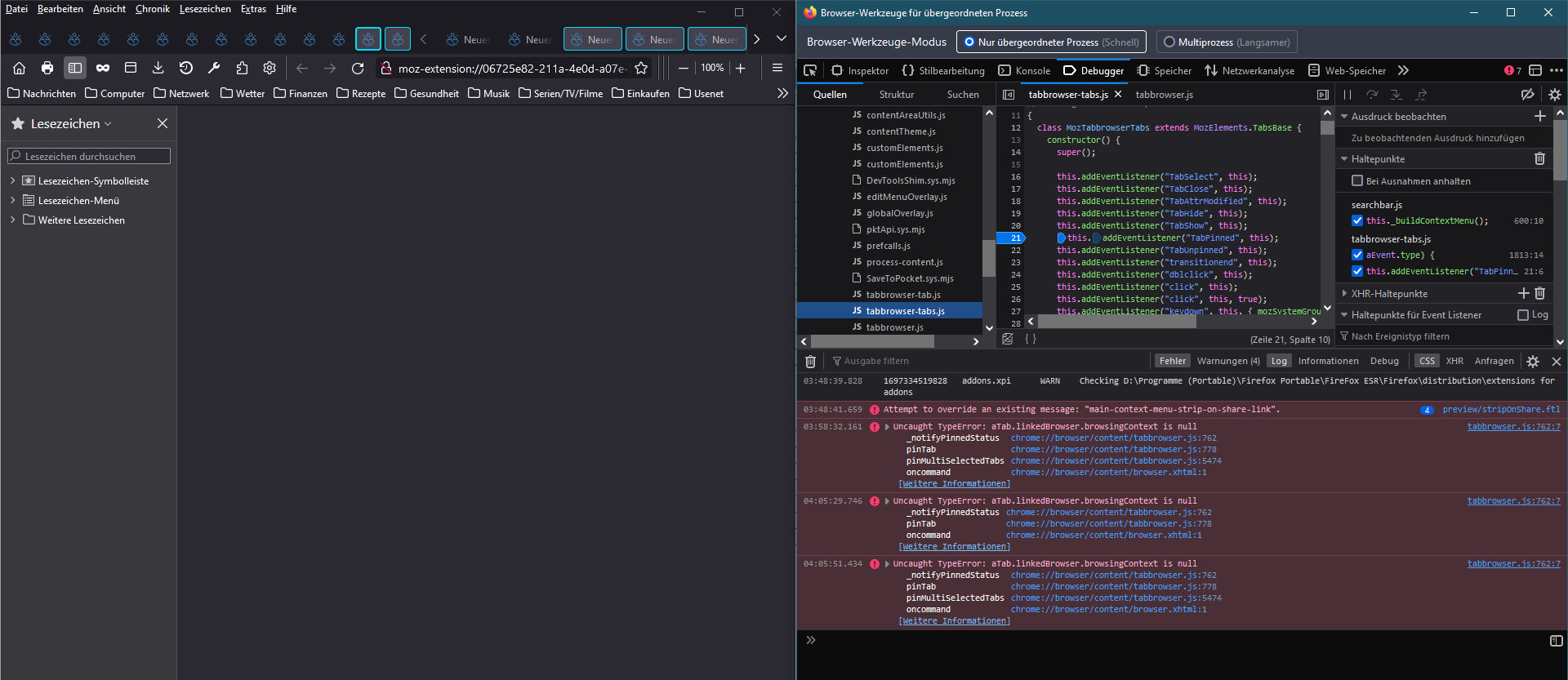Click the first 'Weitere Informationen' link
The width and height of the screenshot is (1568, 680).
tap(954, 484)
